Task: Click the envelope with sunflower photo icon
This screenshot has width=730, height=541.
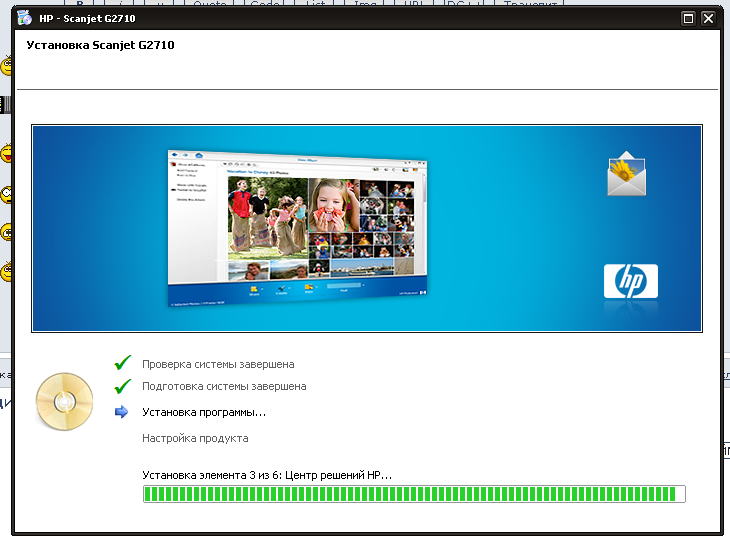Action: point(627,173)
